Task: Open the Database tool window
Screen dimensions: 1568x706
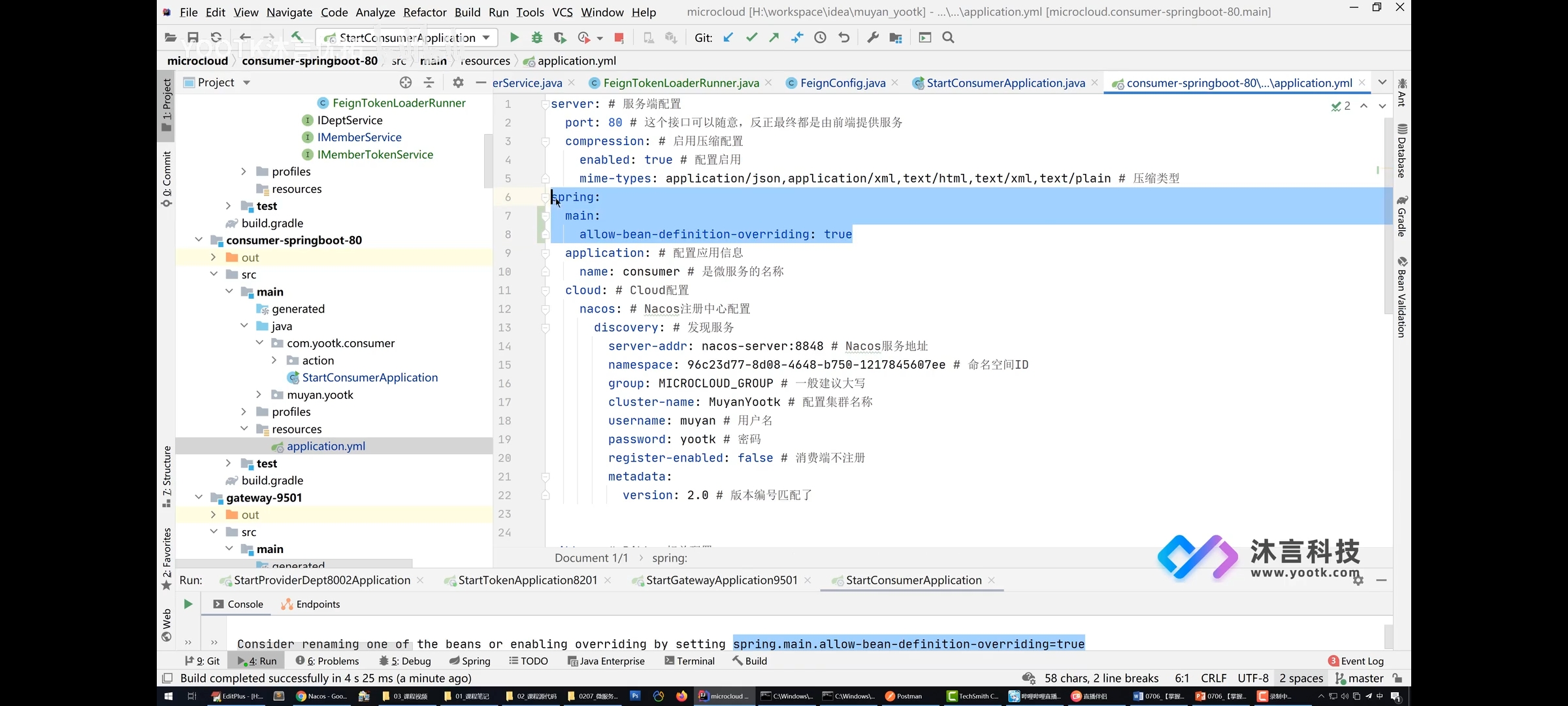Action: coord(1402,150)
